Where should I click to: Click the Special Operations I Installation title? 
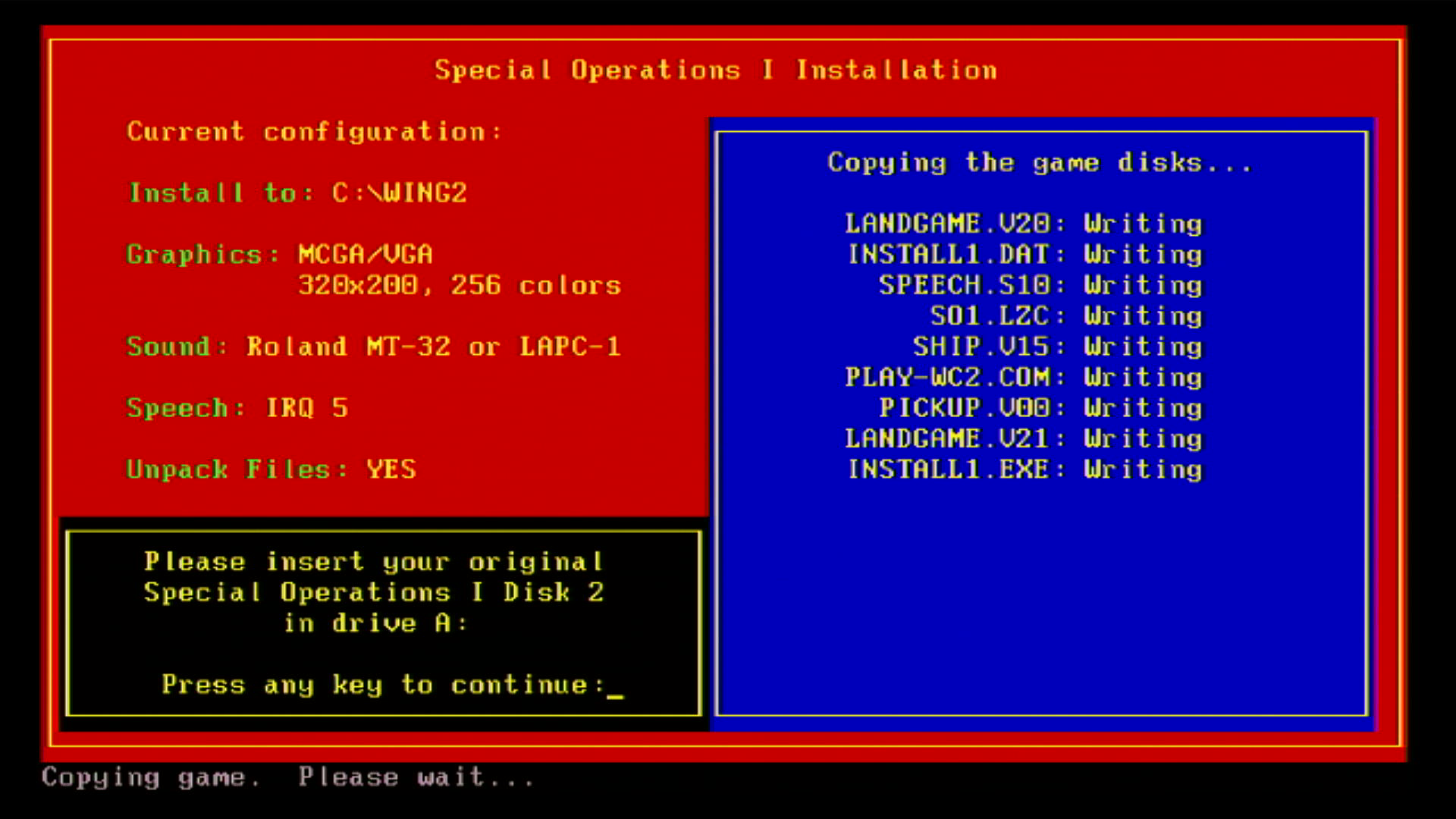point(715,71)
